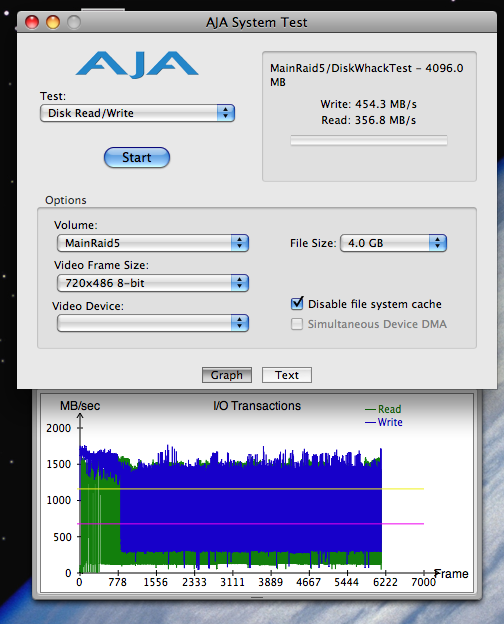Click the AJA System Test title bar
504x624 pixels.
(x=257, y=22)
